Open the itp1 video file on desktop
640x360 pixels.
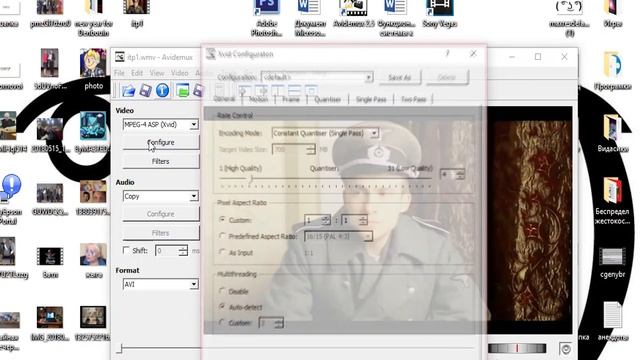[137, 14]
